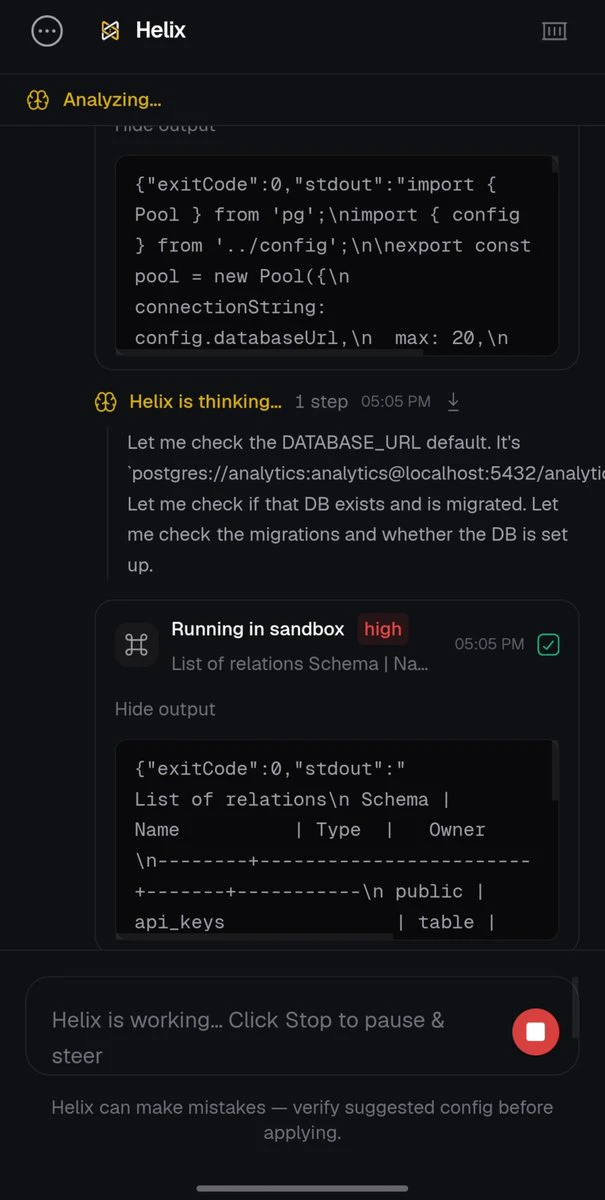Image resolution: width=605 pixels, height=1200 pixels.
Task: Click the Helix can make mistakes disclaimer
Action: pos(302,1120)
